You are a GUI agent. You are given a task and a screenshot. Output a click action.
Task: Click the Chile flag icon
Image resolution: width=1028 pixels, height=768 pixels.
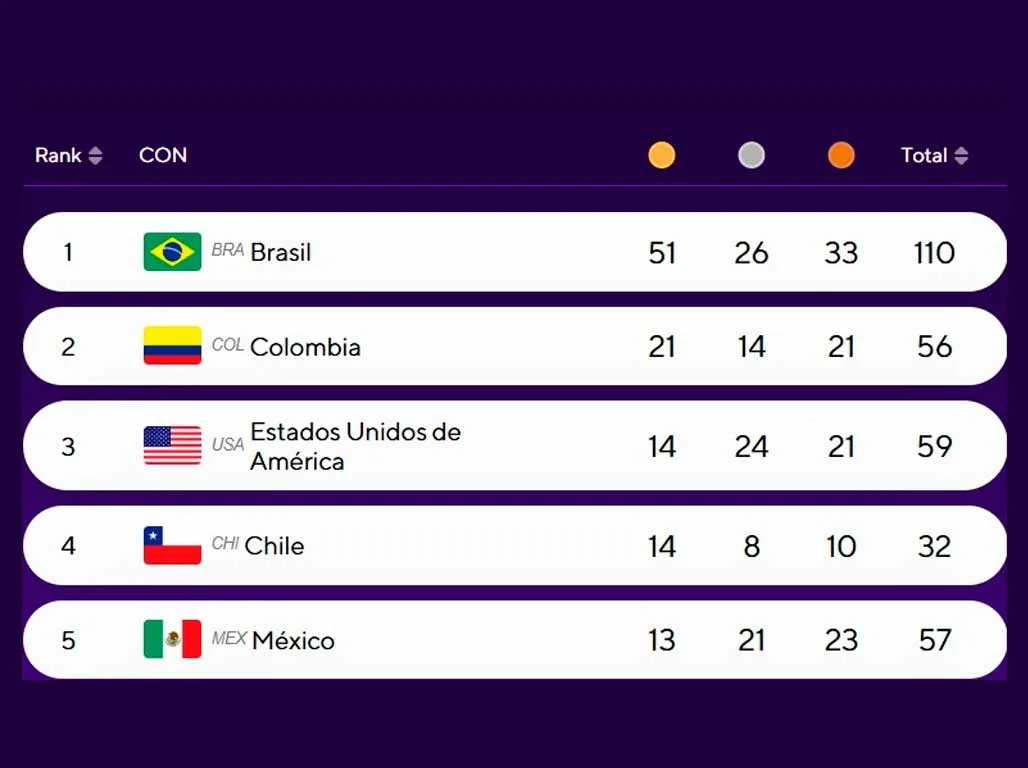click(x=172, y=545)
